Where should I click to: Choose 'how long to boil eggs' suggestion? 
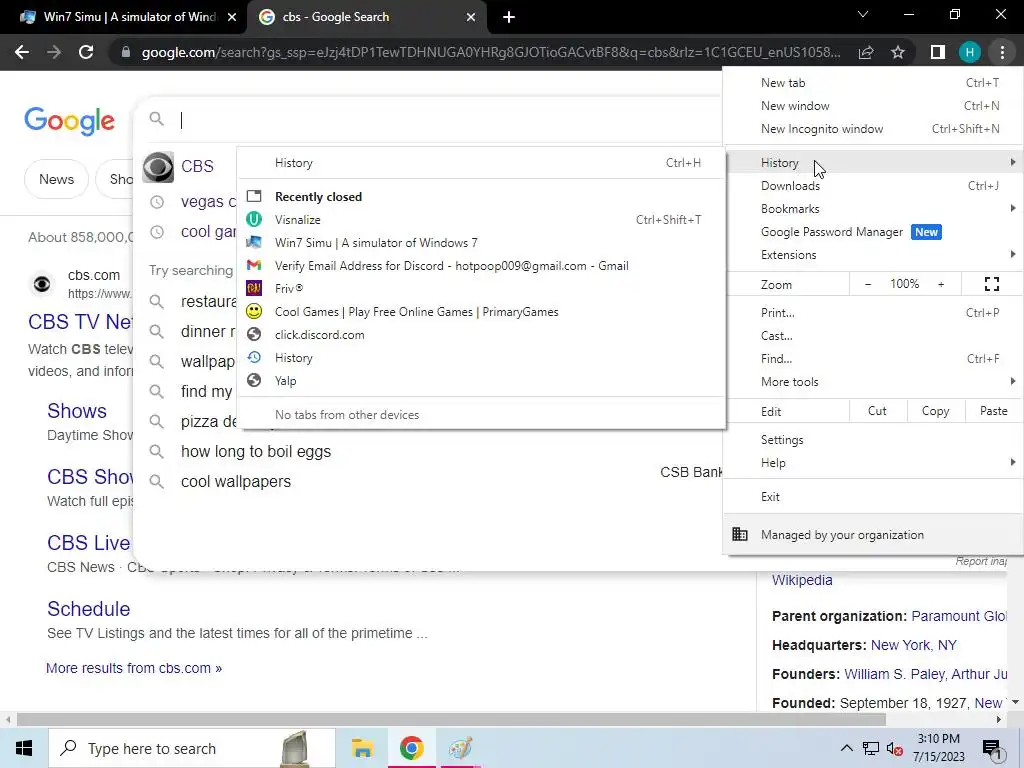point(255,451)
